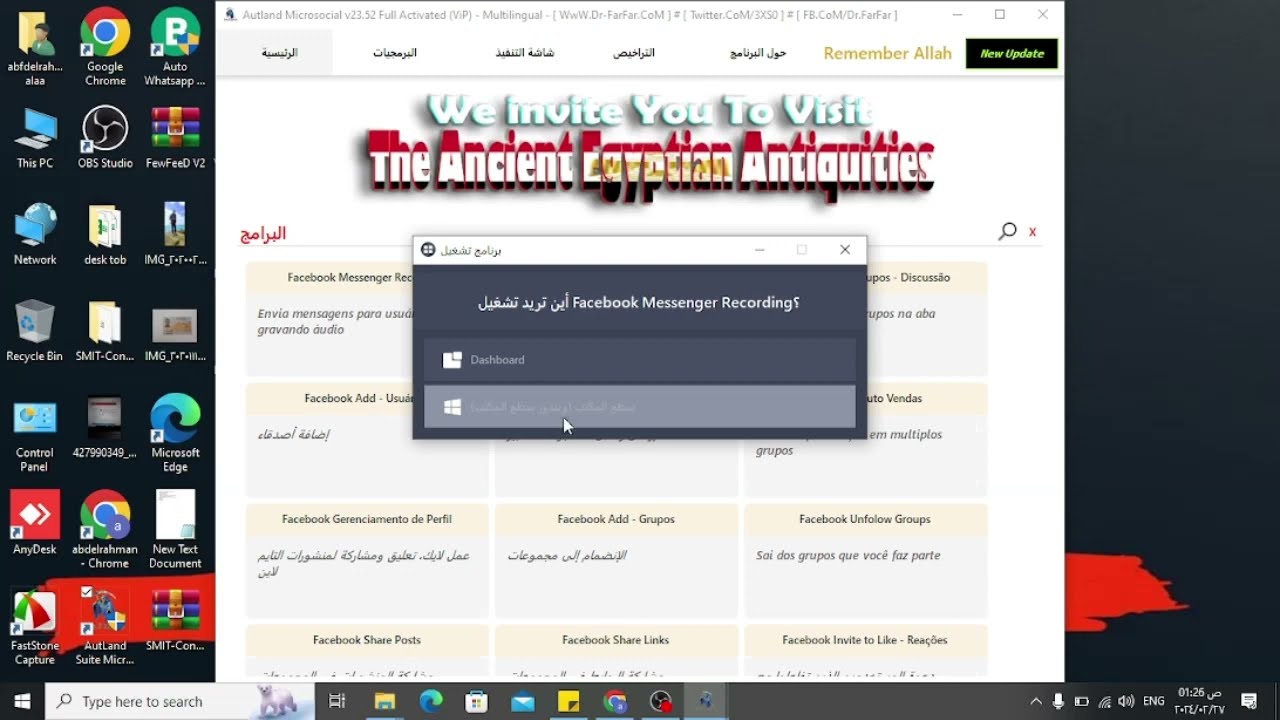The width and height of the screenshot is (1280, 720).
Task: Show hidden system tray icons
Action: pos(1035,701)
